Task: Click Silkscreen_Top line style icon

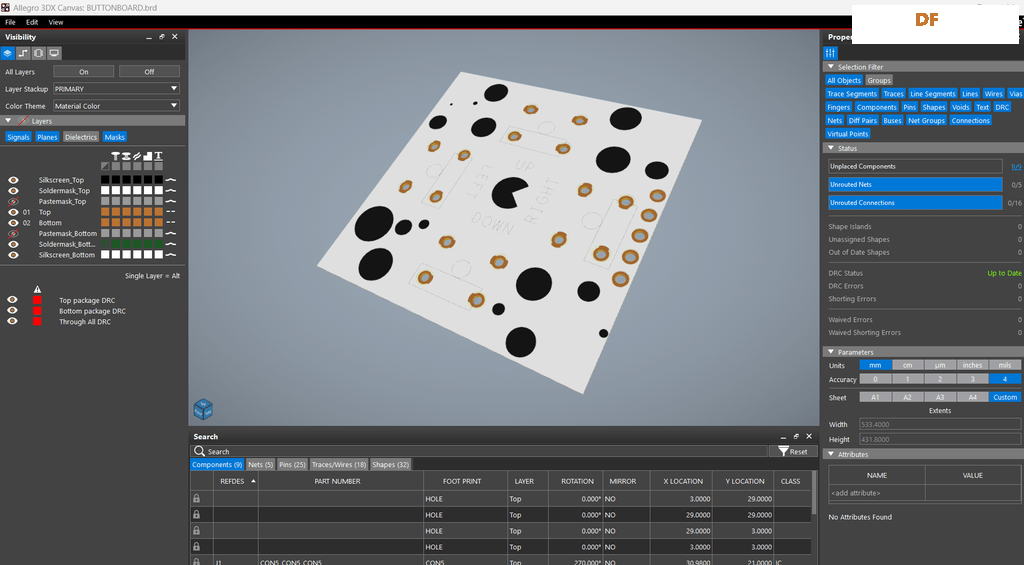Action: 170,180
